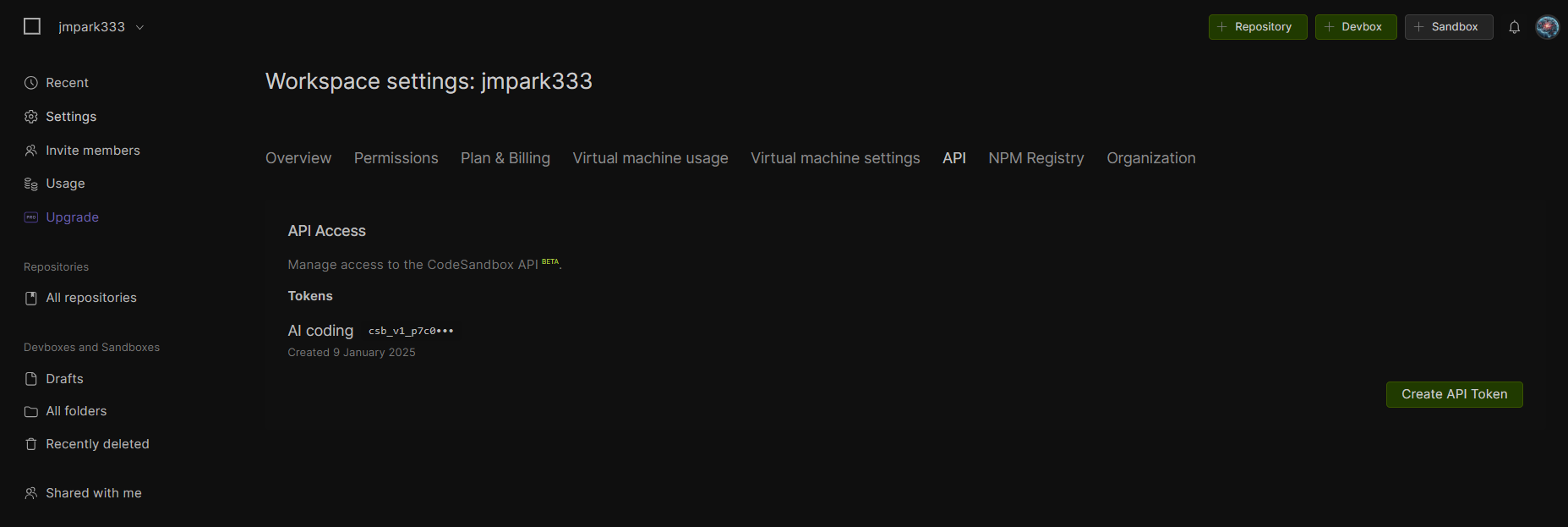Open the jmpark333 workspace switcher dropdown

101,27
